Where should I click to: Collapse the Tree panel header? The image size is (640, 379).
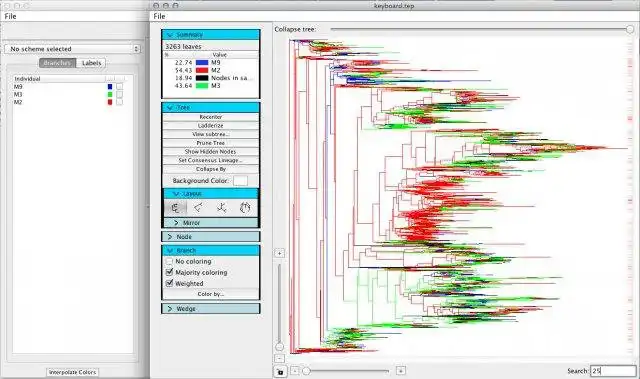click(x=211, y=107)
